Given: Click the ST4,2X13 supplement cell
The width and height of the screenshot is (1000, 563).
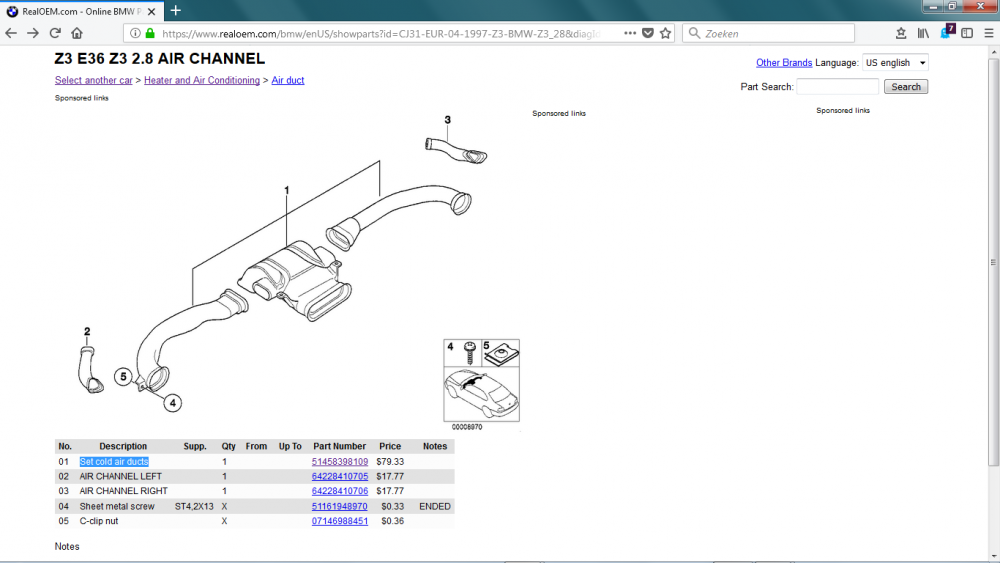Looking at the screenshot, I should (x=195, y=506).
